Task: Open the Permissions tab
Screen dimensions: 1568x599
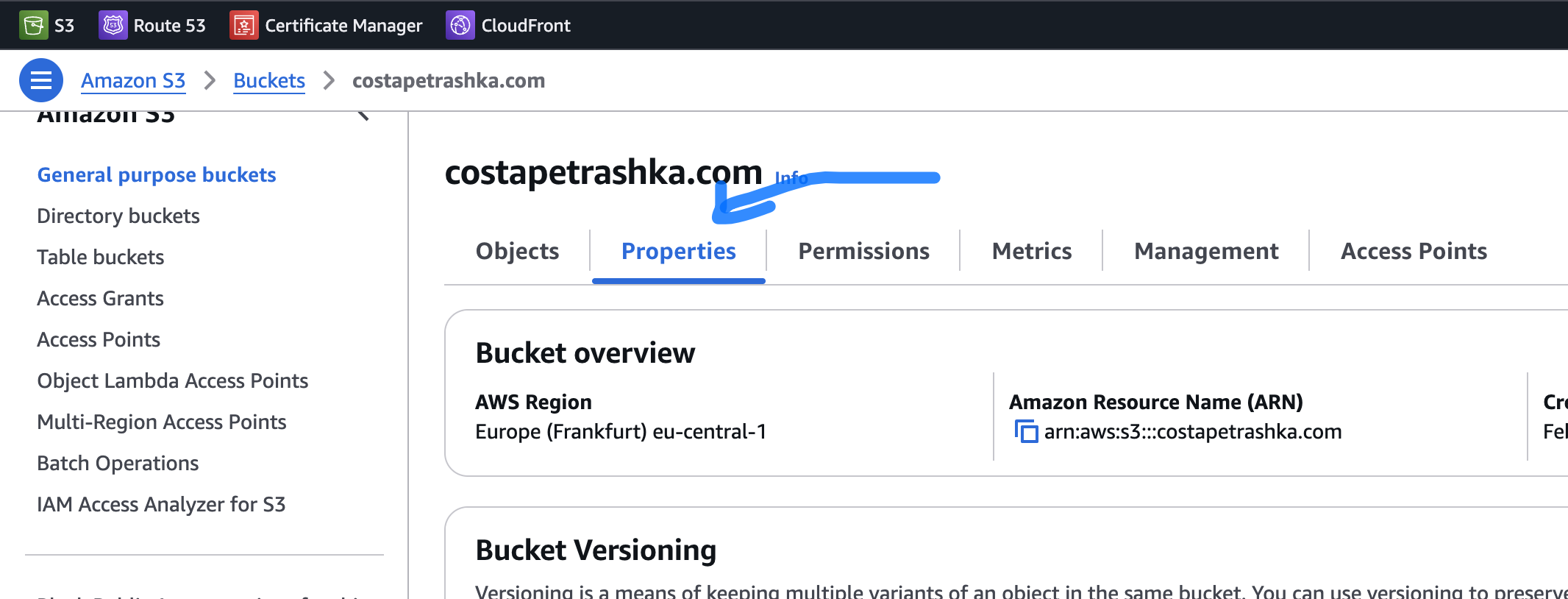Action: click(x=863, y=252)
